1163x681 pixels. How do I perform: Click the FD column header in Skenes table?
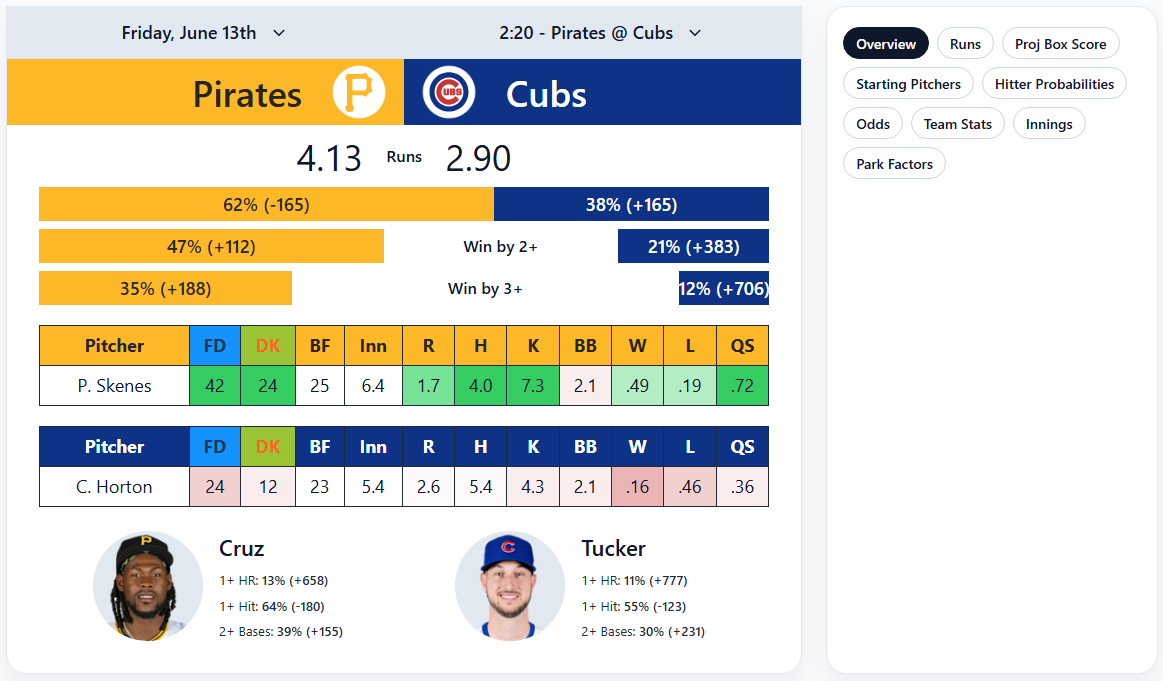pos(214,345)
